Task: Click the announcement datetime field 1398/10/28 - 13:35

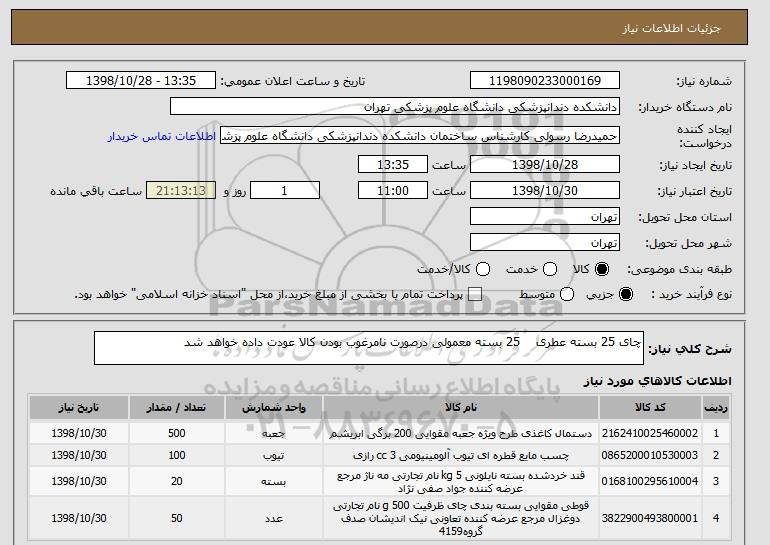Action: tap(141, 81)
